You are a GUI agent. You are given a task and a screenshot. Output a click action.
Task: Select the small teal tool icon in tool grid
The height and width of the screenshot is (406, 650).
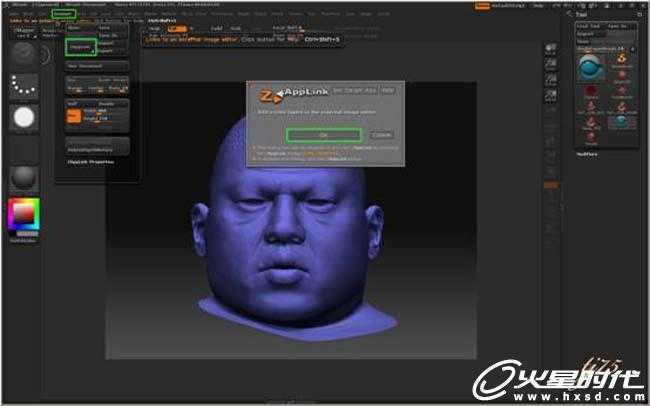point(621,122)
